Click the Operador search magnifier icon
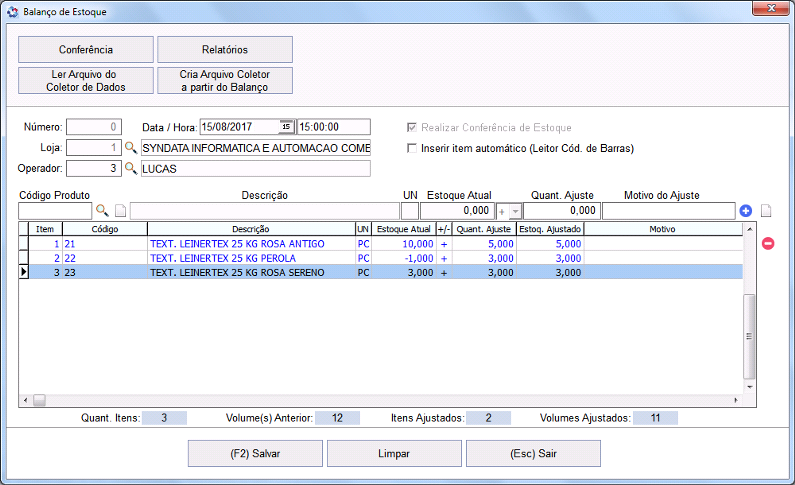This screenshot has width=795, height=485. 131,168
